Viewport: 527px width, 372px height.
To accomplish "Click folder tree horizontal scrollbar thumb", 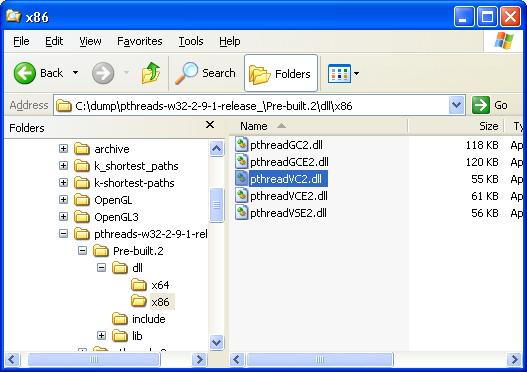I will 93,360.
